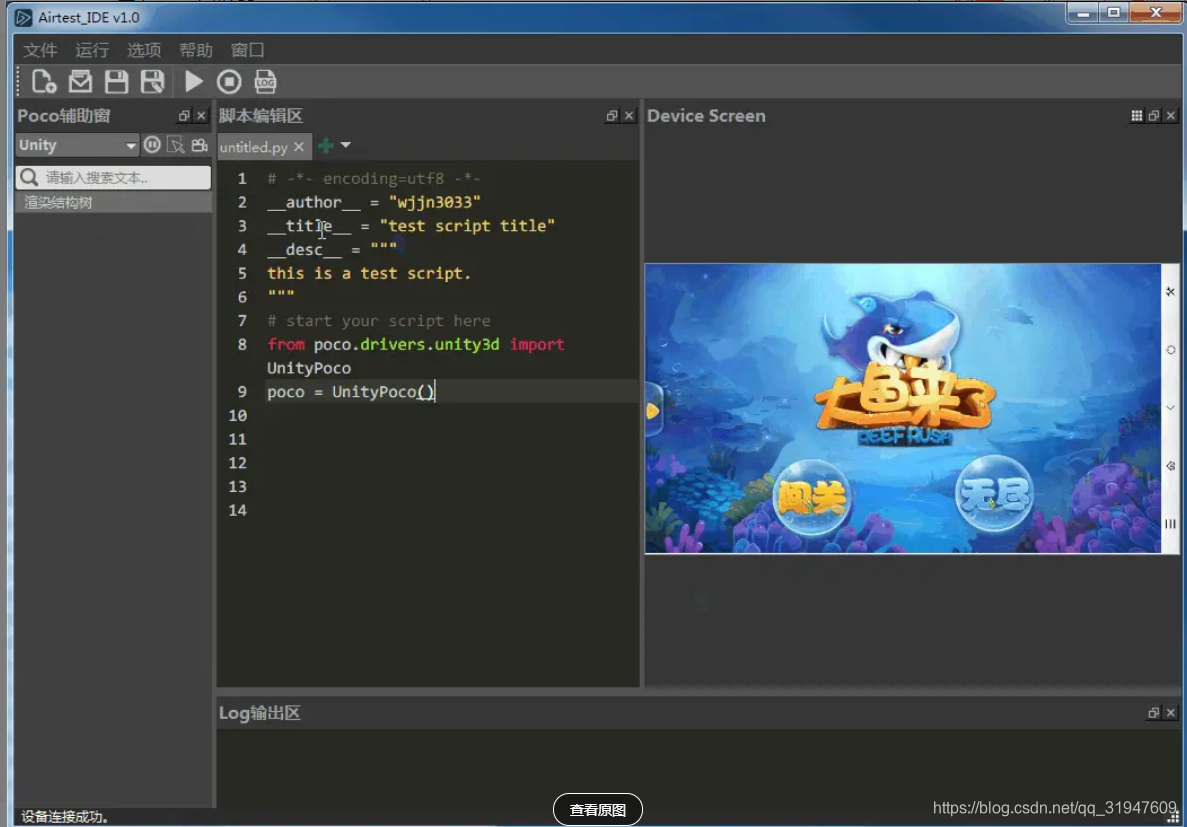Open the 运行 menu
The image size is (1187, 827).
pos(92,50)
